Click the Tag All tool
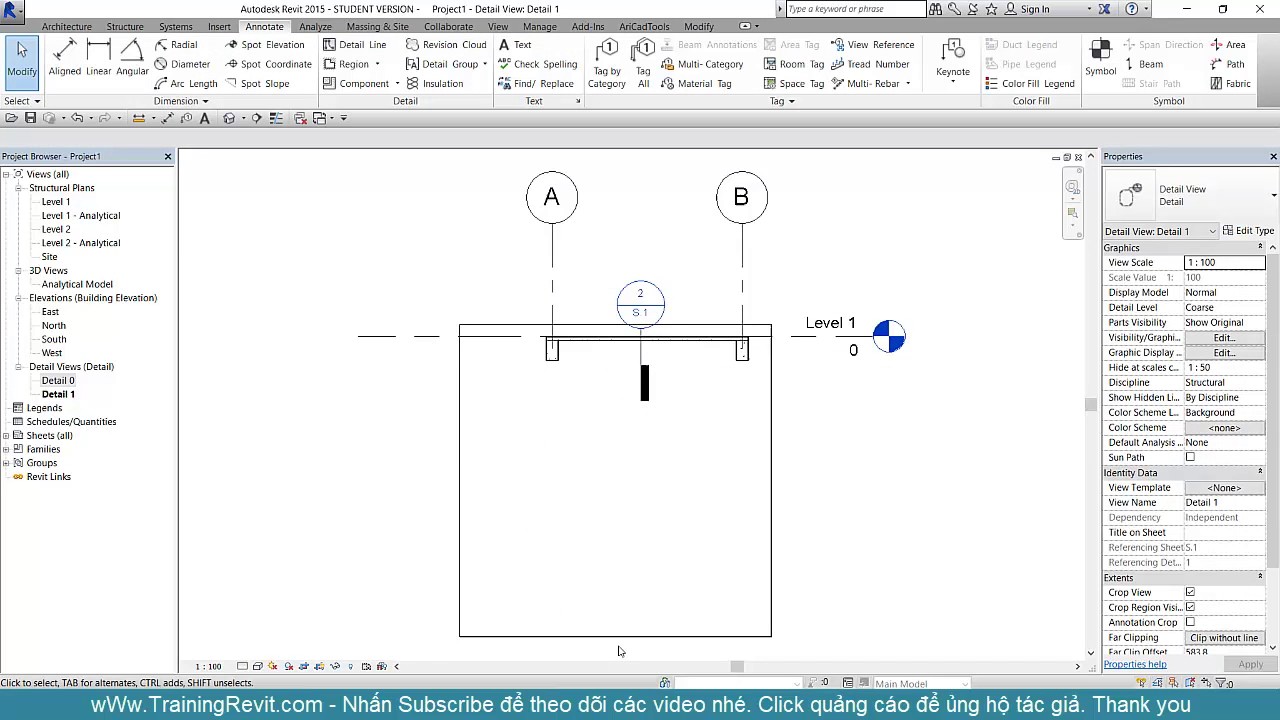Viewport: 1280px width, 720px height. [643, 64]
